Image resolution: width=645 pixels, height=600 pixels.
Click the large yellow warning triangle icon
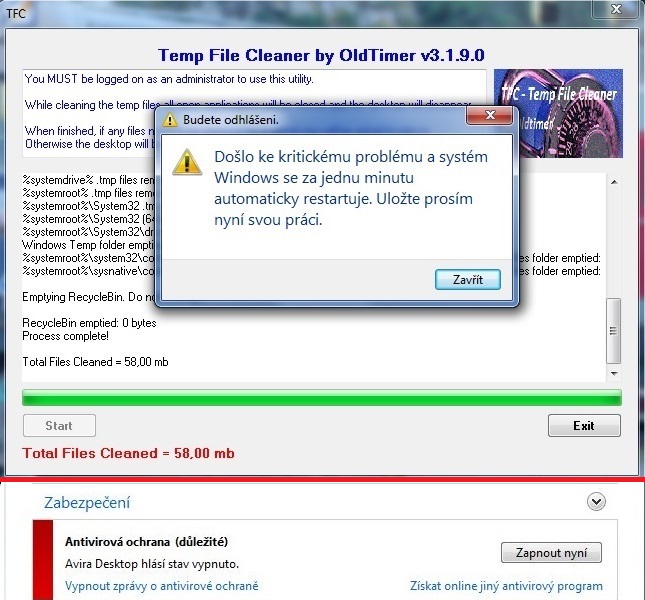point(187,162)
